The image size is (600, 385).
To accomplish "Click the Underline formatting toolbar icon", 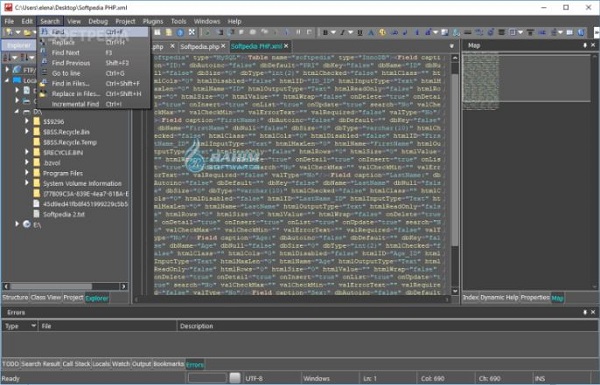I will tap(360, 33).
